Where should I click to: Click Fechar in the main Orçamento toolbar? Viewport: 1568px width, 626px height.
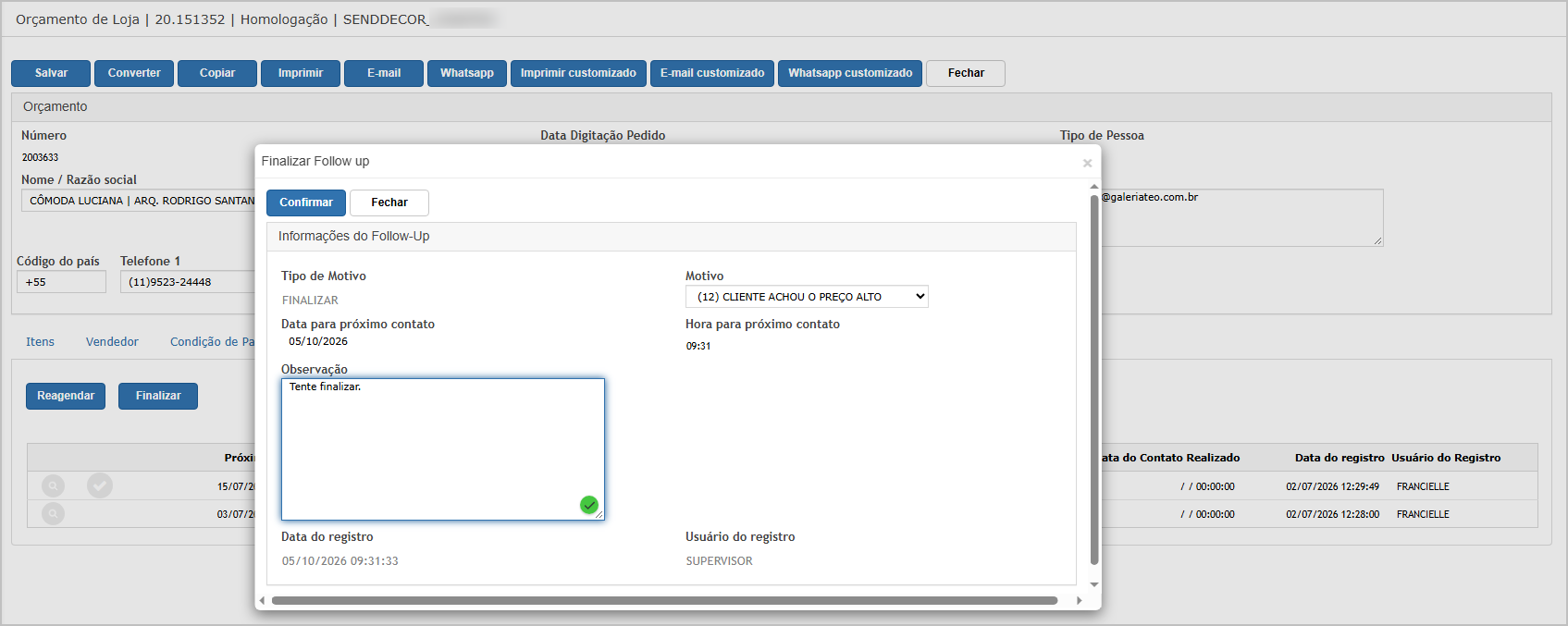tap(966, 73)
